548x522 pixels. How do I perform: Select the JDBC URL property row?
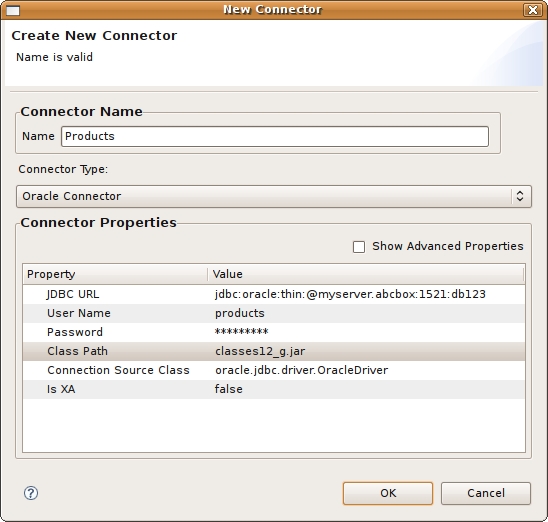[x=274, y=294]
